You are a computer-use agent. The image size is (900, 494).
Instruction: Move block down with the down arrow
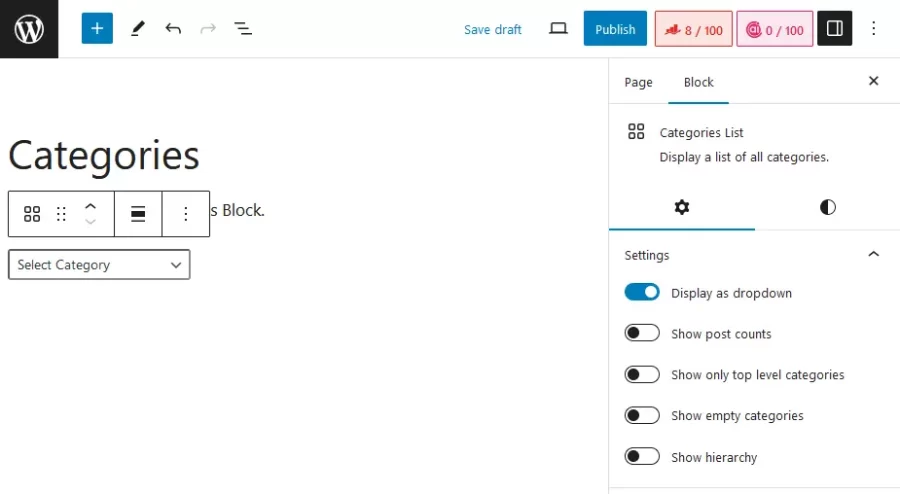pyautogui.click(x=90, y=221)
